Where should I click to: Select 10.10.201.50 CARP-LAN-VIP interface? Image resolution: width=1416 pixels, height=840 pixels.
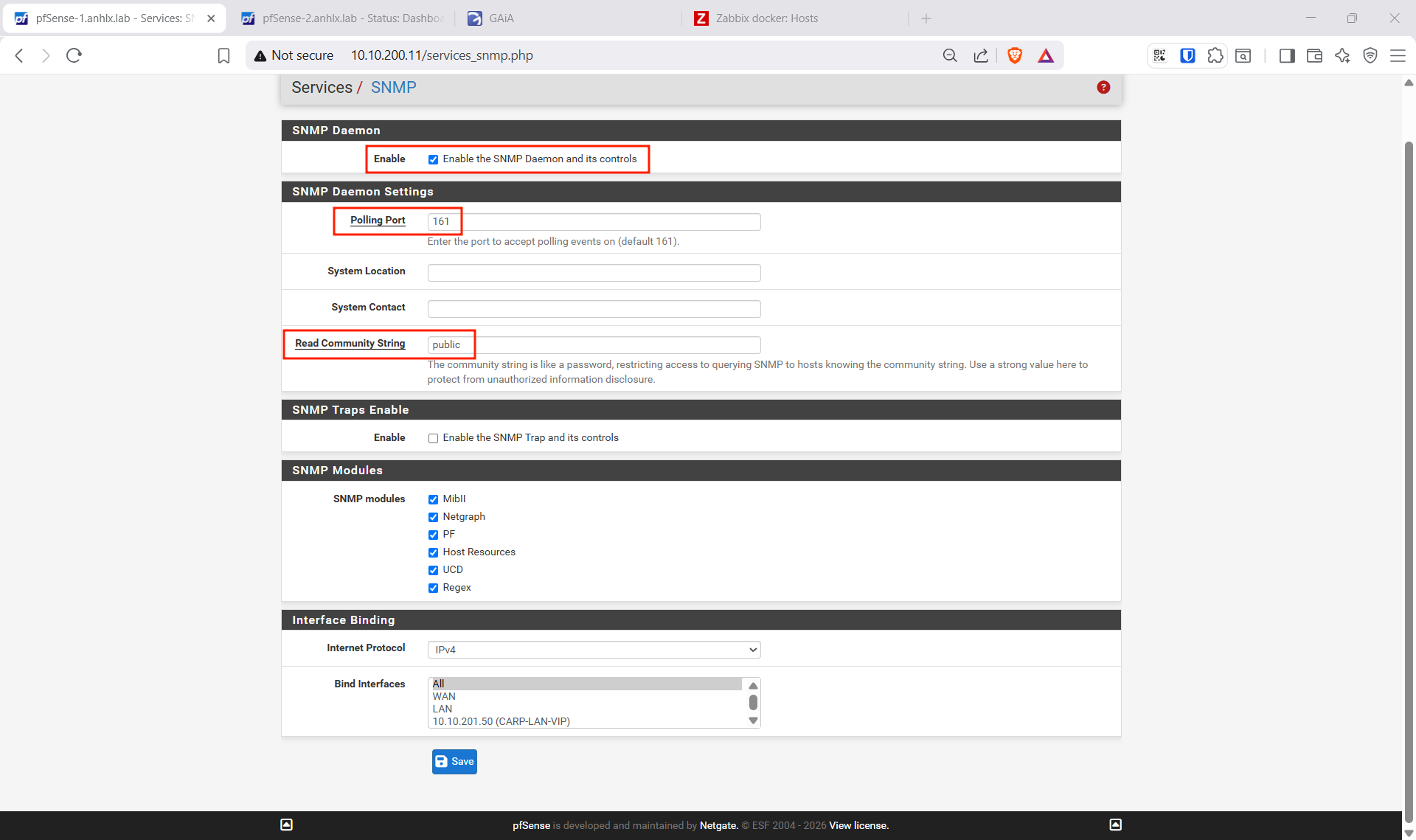pos(586,721)
